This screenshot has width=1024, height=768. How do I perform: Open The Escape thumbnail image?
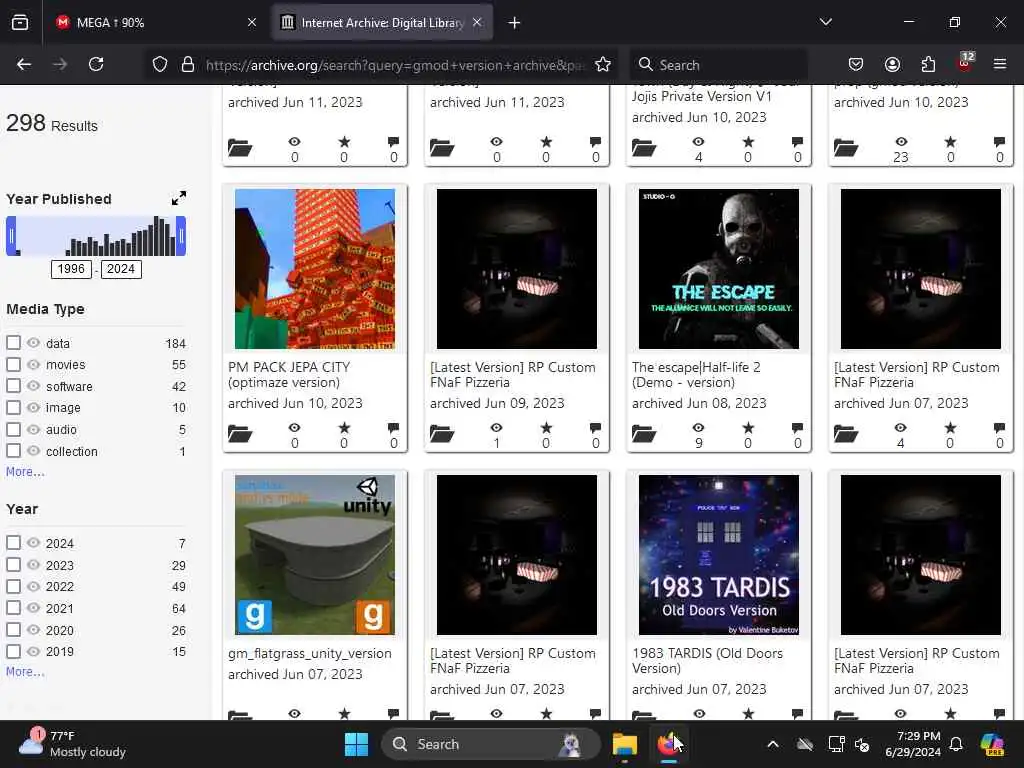(x=718, y=269)
